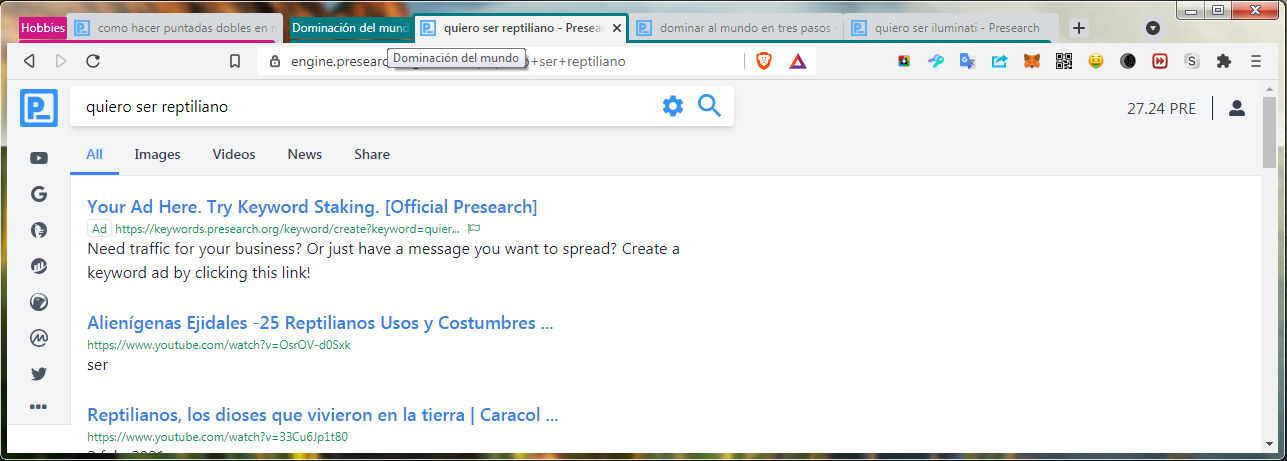Open search settings gear icon
1287x461 pixels.
click(x=673, y=106)
